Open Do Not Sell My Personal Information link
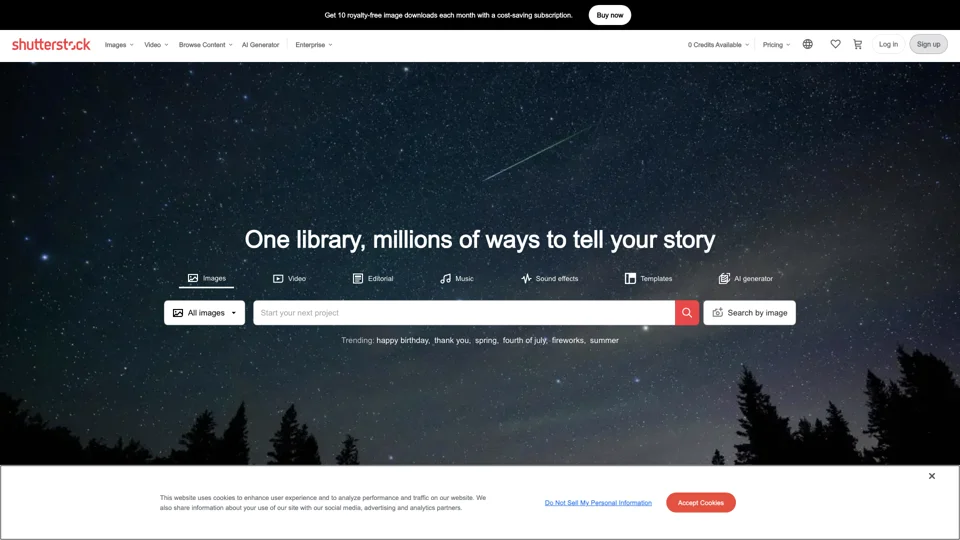Screen dimensions: 960x540 point(598,503)
